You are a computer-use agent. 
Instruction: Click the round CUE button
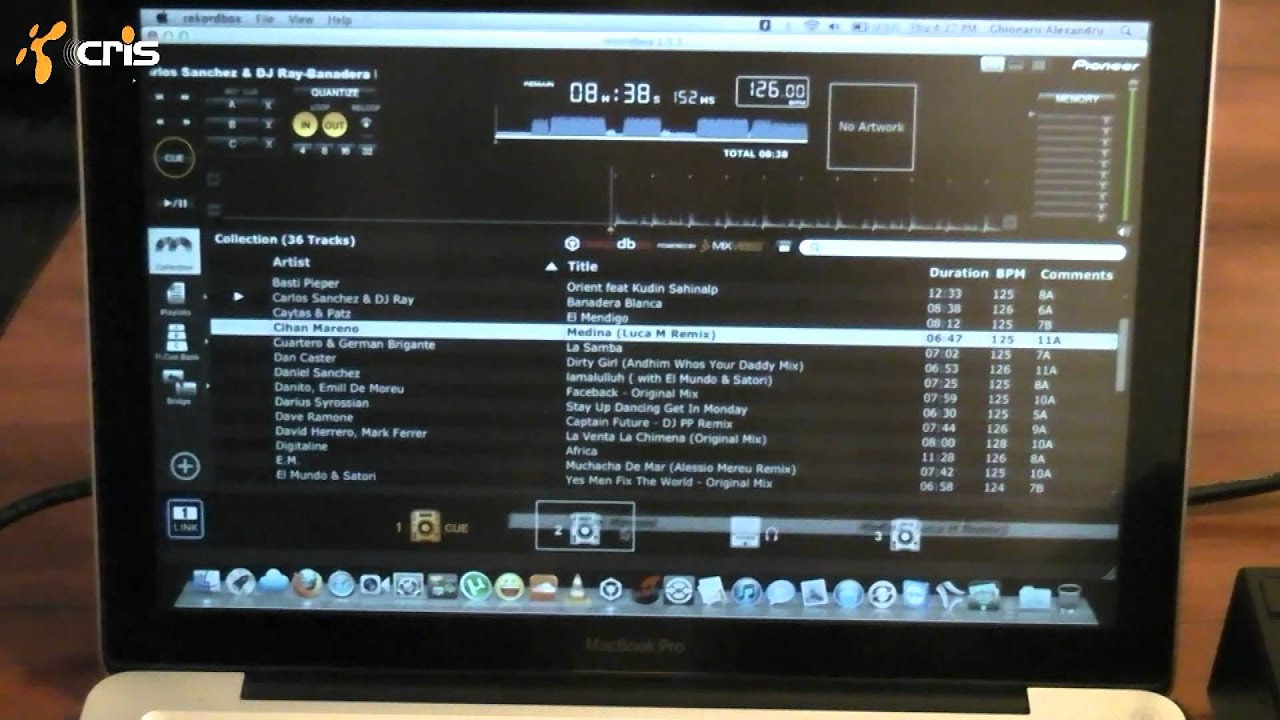tap(174, 157)
